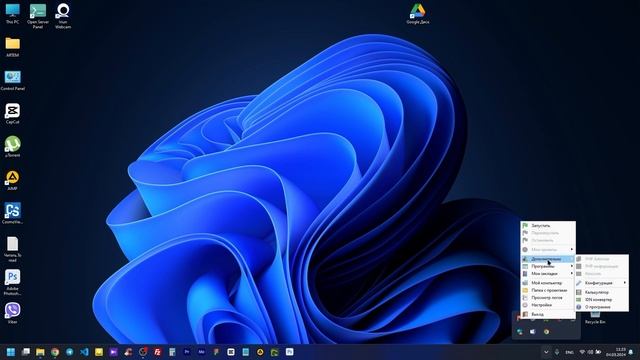The image size is (640, 360).
Task: Open the Windows Start menu
Action: pyautogui.click(x=11, y=352)
